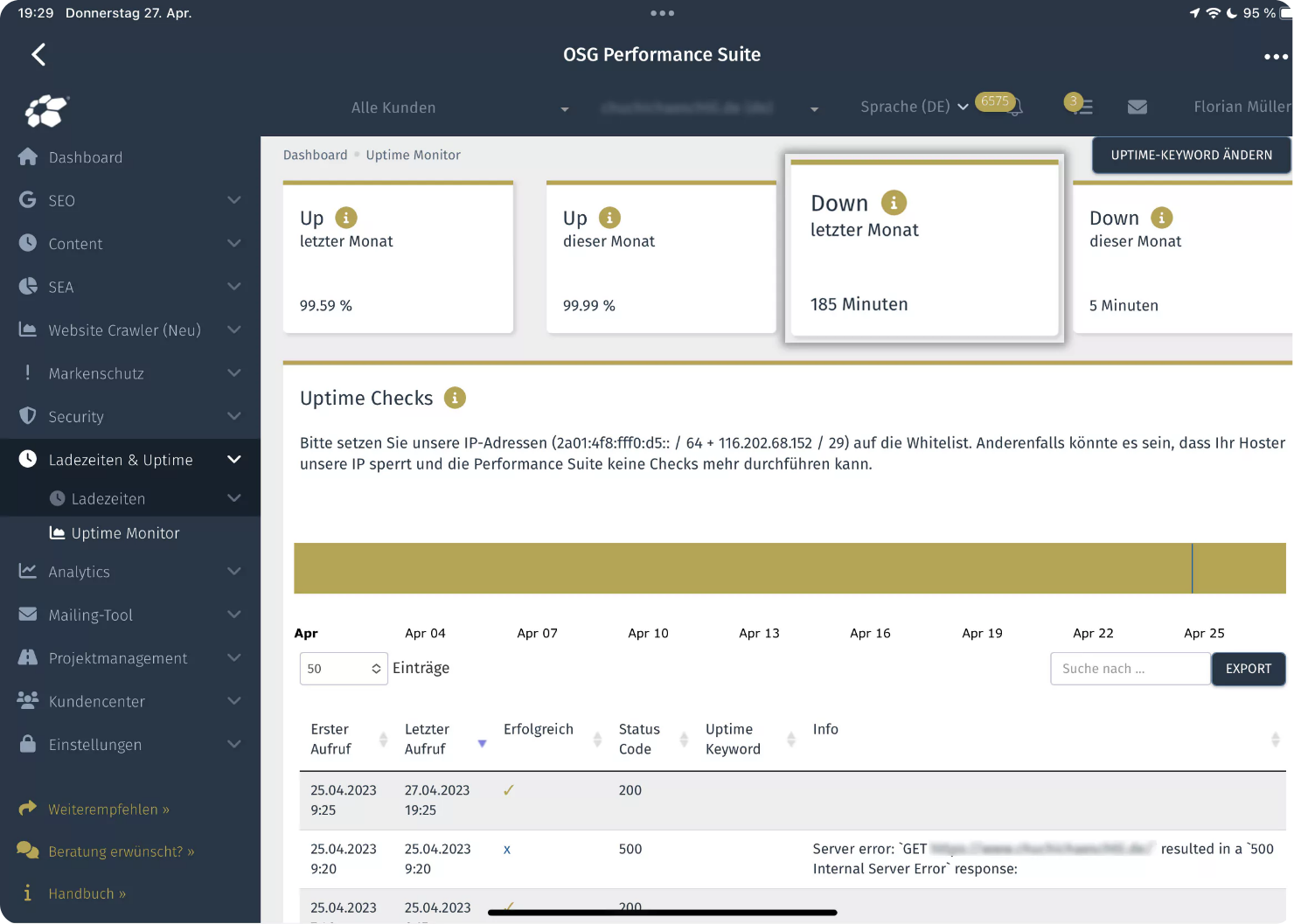Image resolution: width=1294 pixels, height=924 pixels.
Task: Open the Kundencenter menu item
Action: (x=130, y=701)
